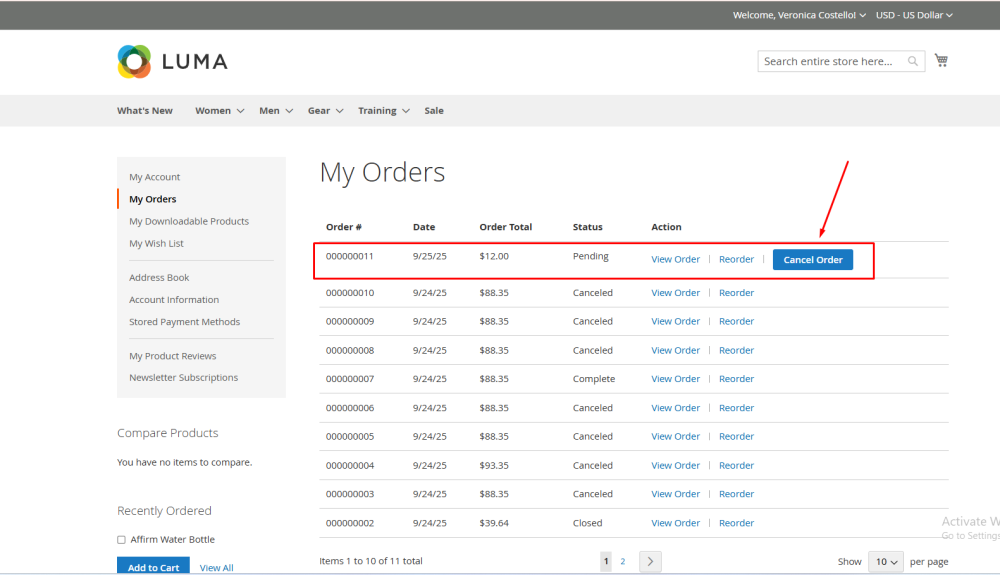Reorder order 000000009
This screenshot has height=575, width=1000.
[736, 321]
